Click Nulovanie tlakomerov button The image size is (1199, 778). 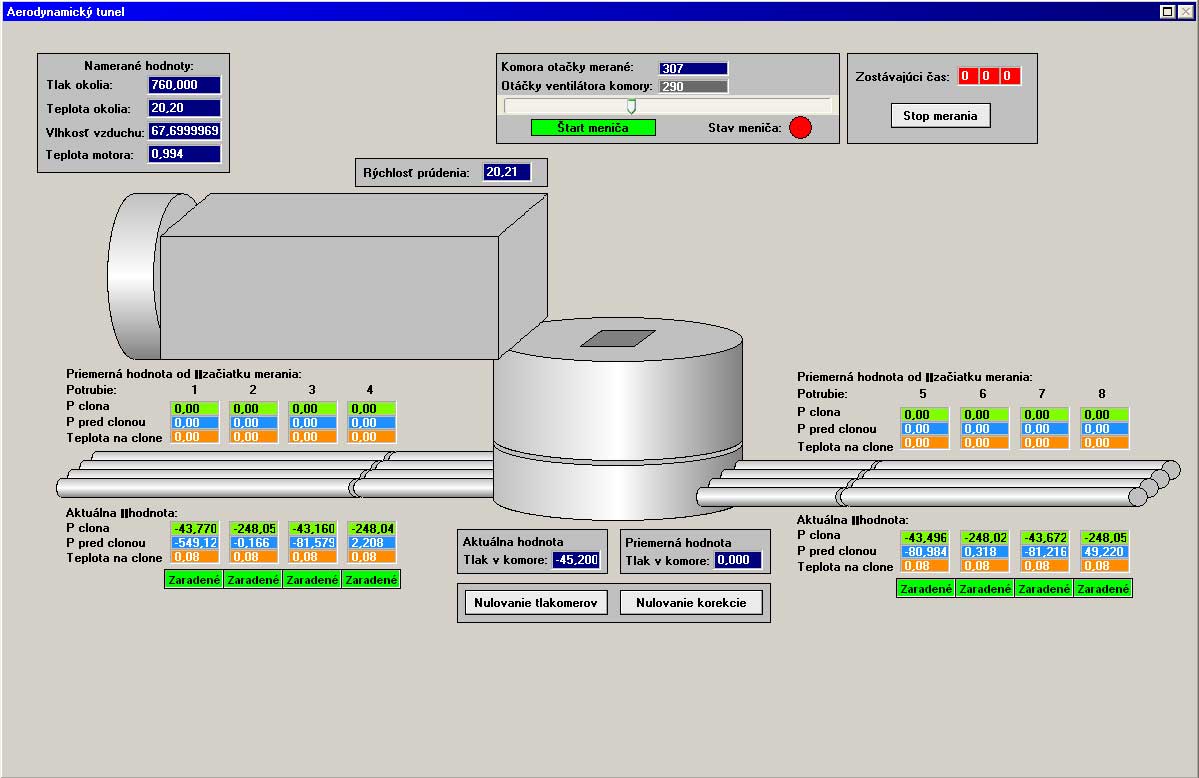(536, 602)
